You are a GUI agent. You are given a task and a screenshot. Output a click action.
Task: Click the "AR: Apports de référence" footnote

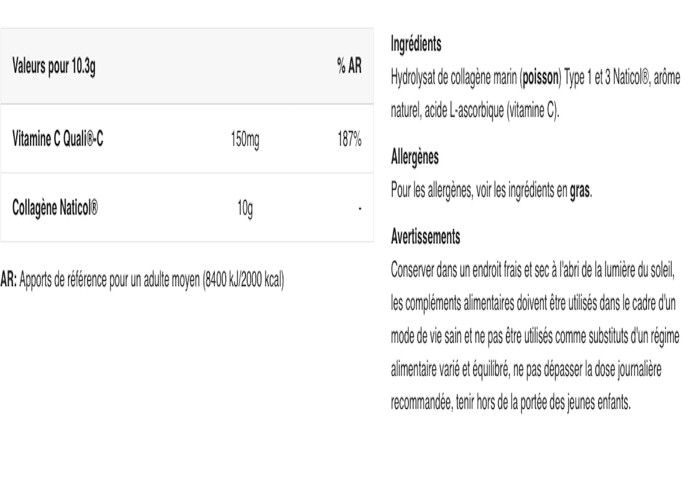[143, 279]
